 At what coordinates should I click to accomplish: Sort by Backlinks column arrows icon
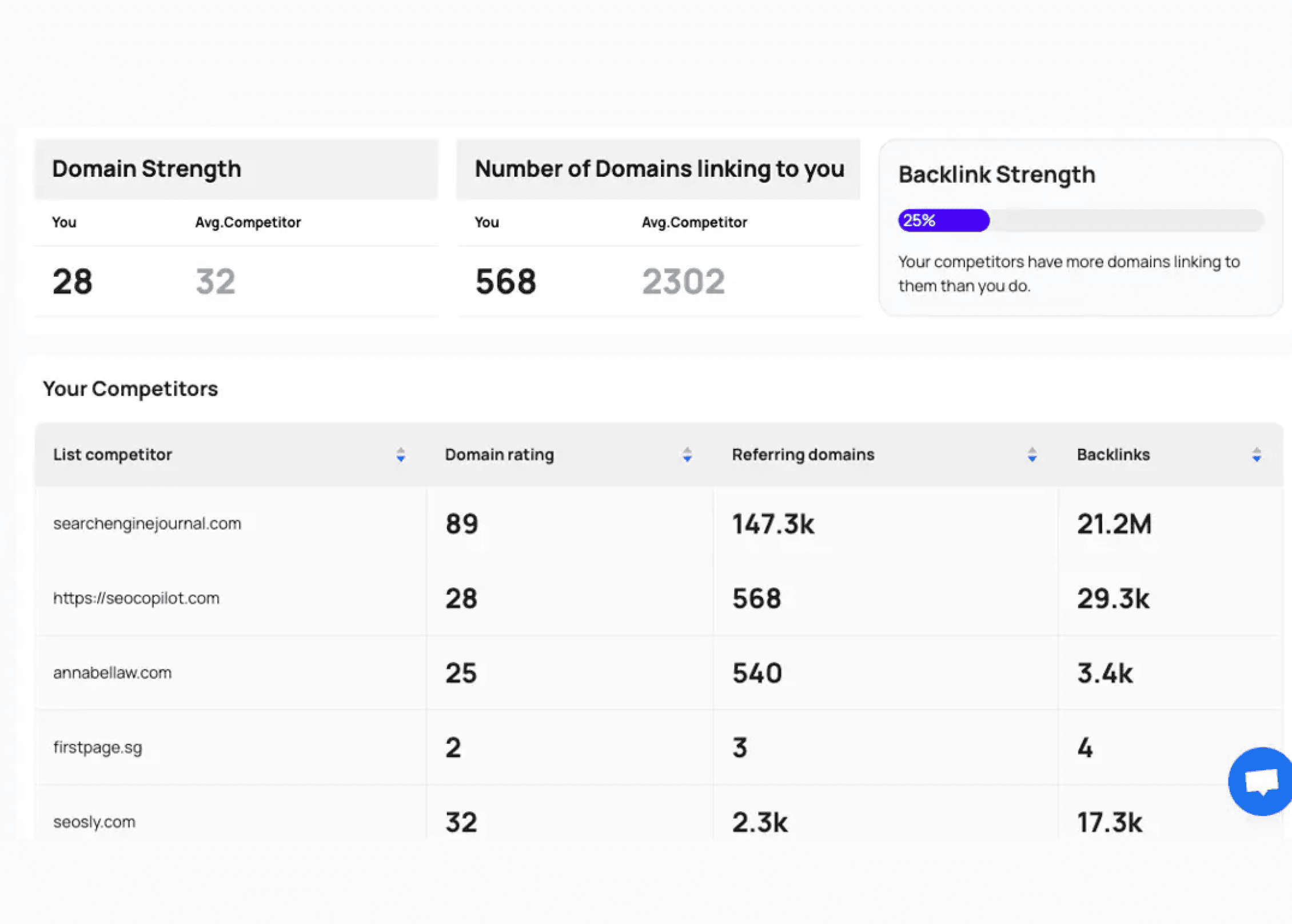(x=1257, y=455)
